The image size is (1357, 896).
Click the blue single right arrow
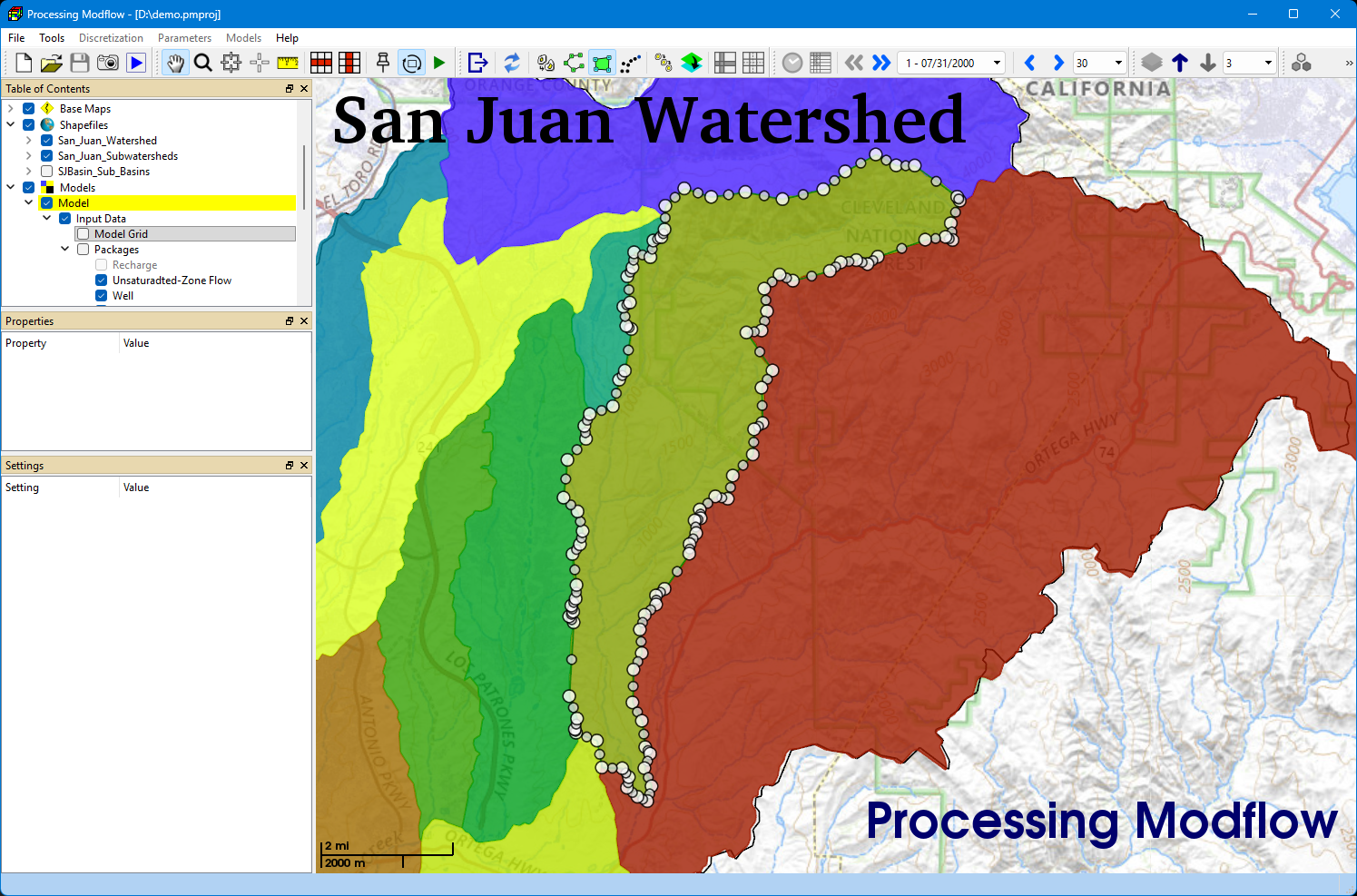pos(1057,63)
